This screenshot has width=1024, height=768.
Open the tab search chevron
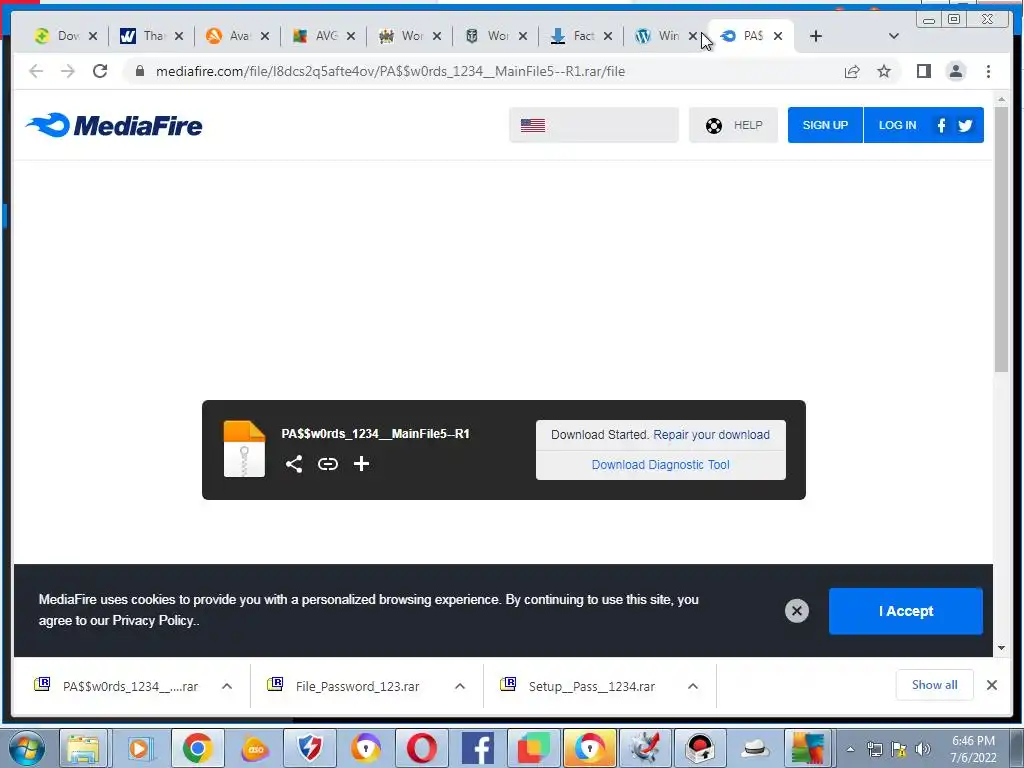(x=894, y=36)
